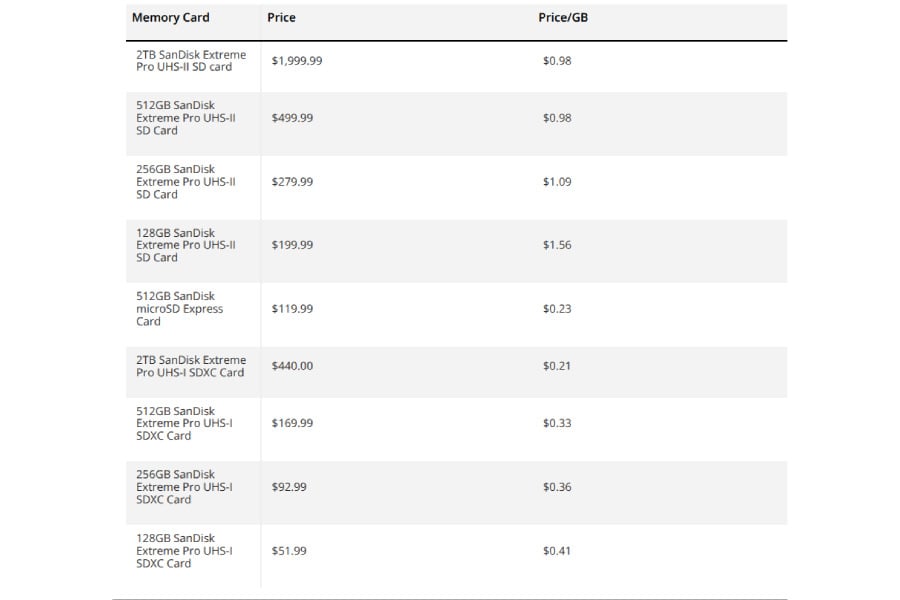Viewport: 900px width, 600px height.
Task: Click the 2TB Extreme Pro UHS-I SDXC name
Action: 191,366
